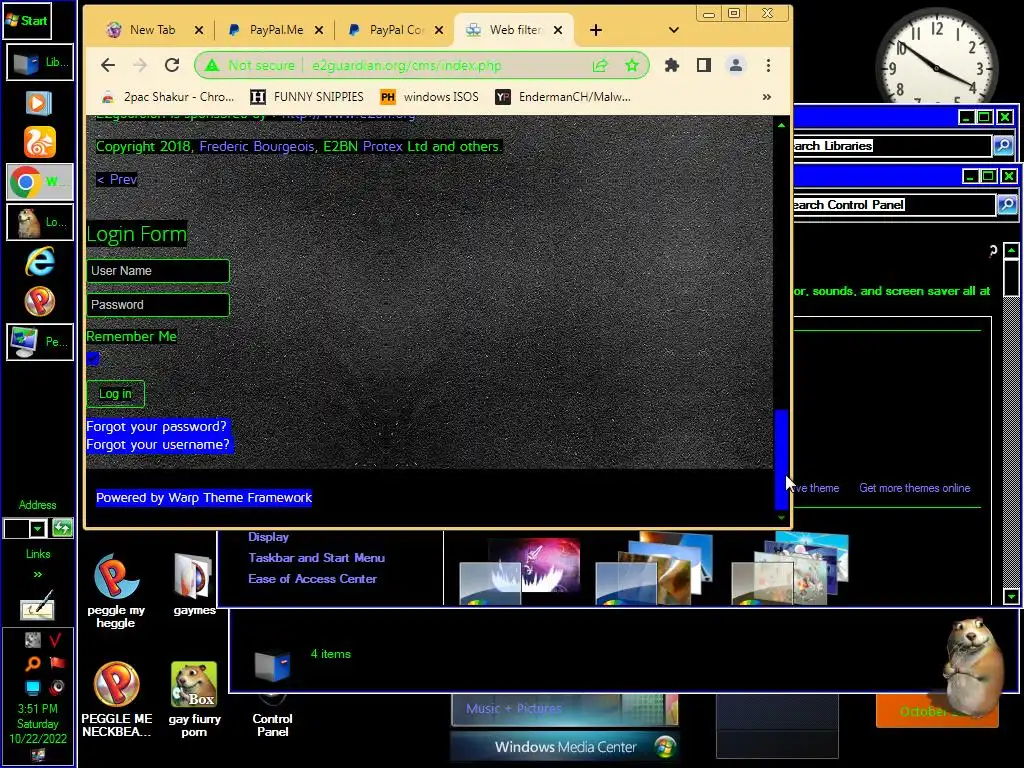This screenshot has width=1024, height=768.
Task: Open Chrome extensions puzzle icon
Action: click(671, 65)
